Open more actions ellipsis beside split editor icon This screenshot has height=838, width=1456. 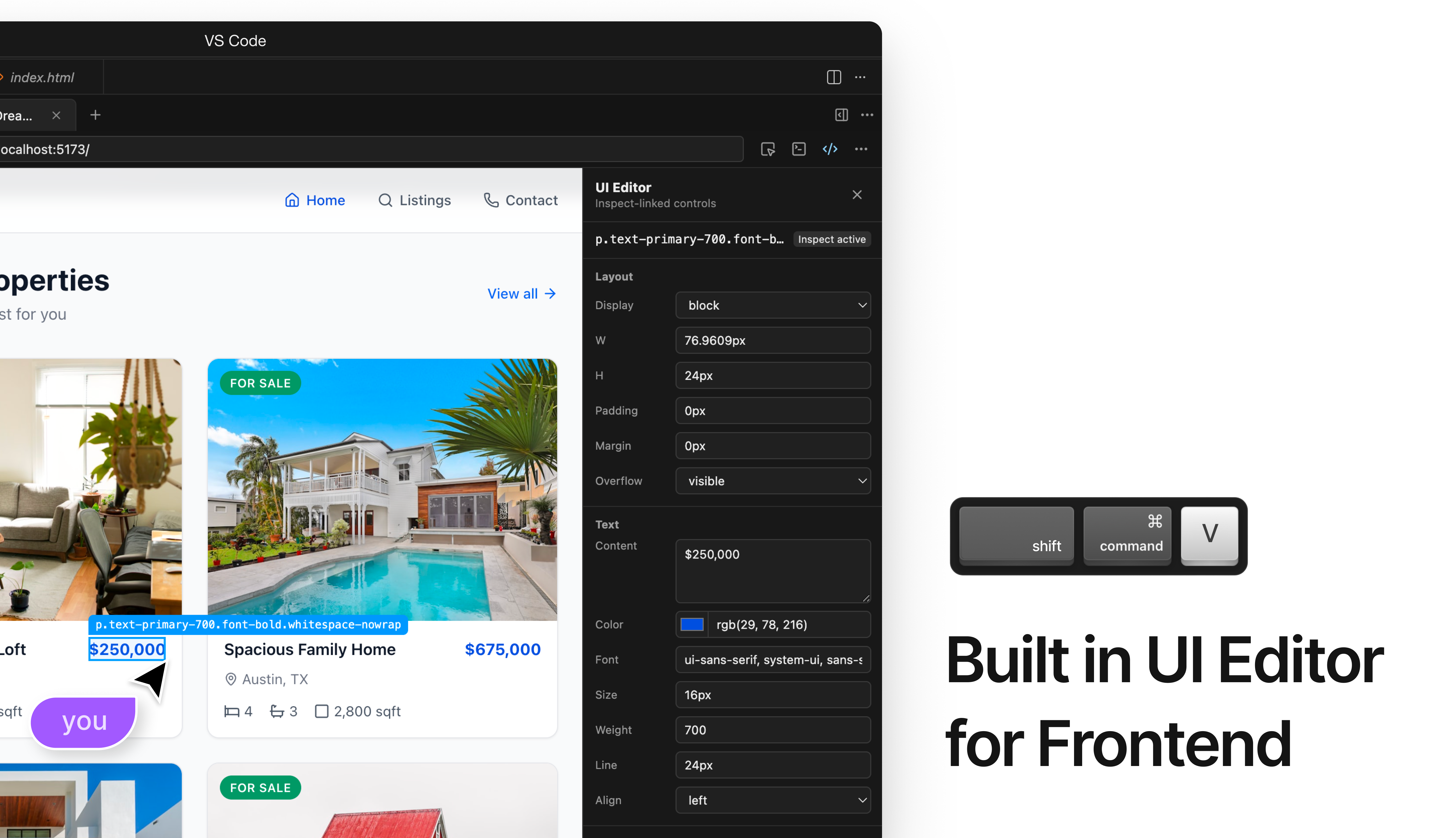860,77
